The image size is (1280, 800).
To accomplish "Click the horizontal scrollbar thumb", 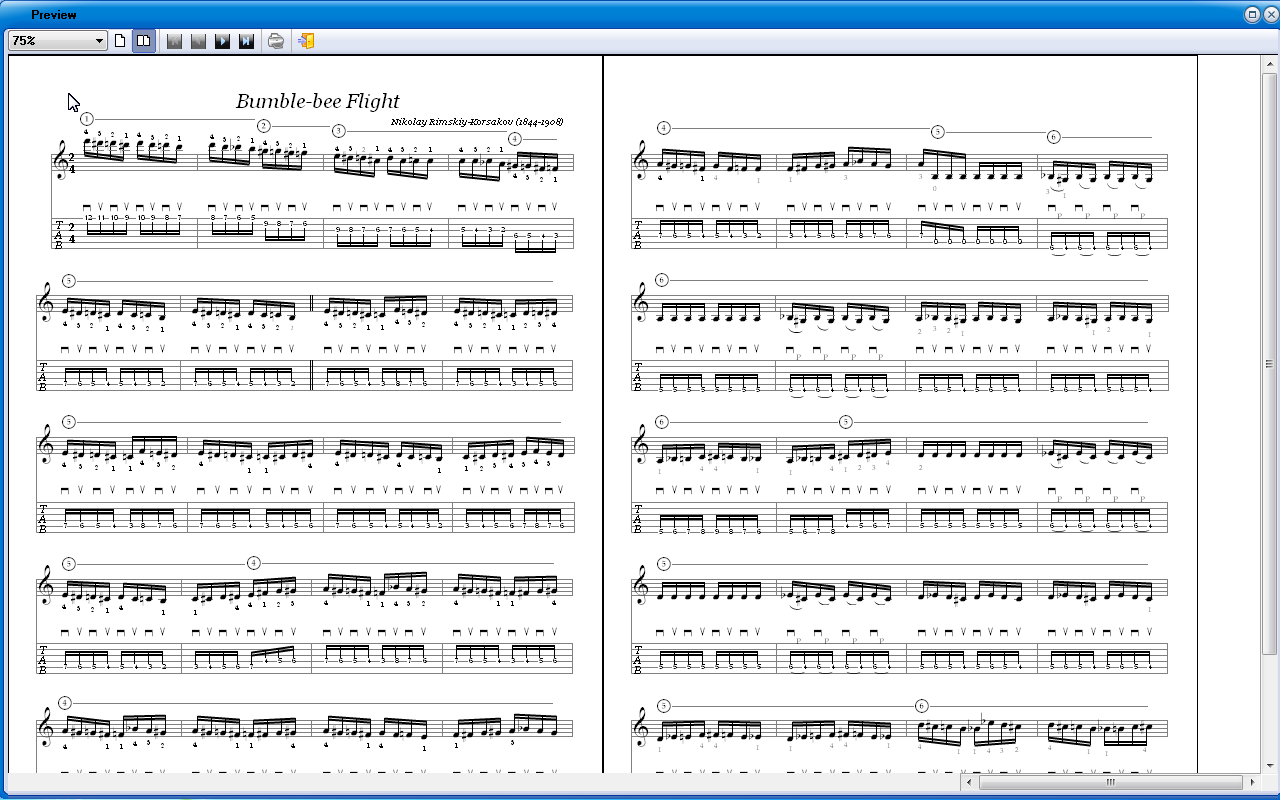I will point(1110,782).
